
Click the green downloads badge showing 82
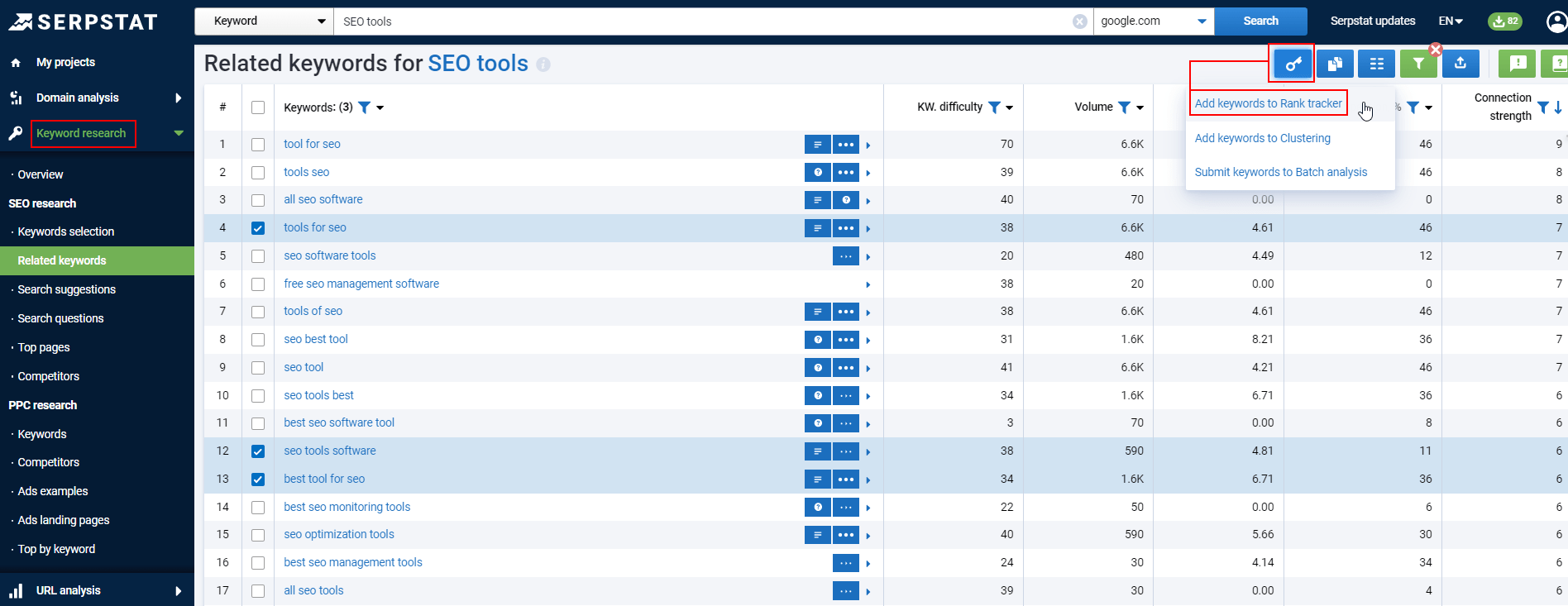(1505, 21)
